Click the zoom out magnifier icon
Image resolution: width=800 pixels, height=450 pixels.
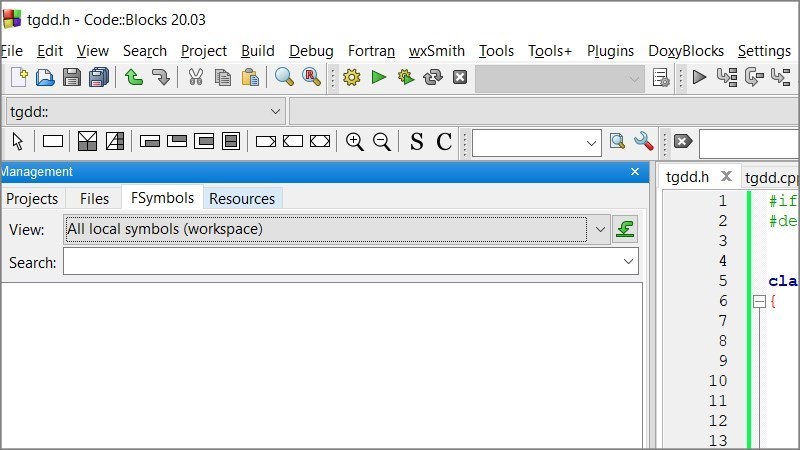click(x=382, y=141)
